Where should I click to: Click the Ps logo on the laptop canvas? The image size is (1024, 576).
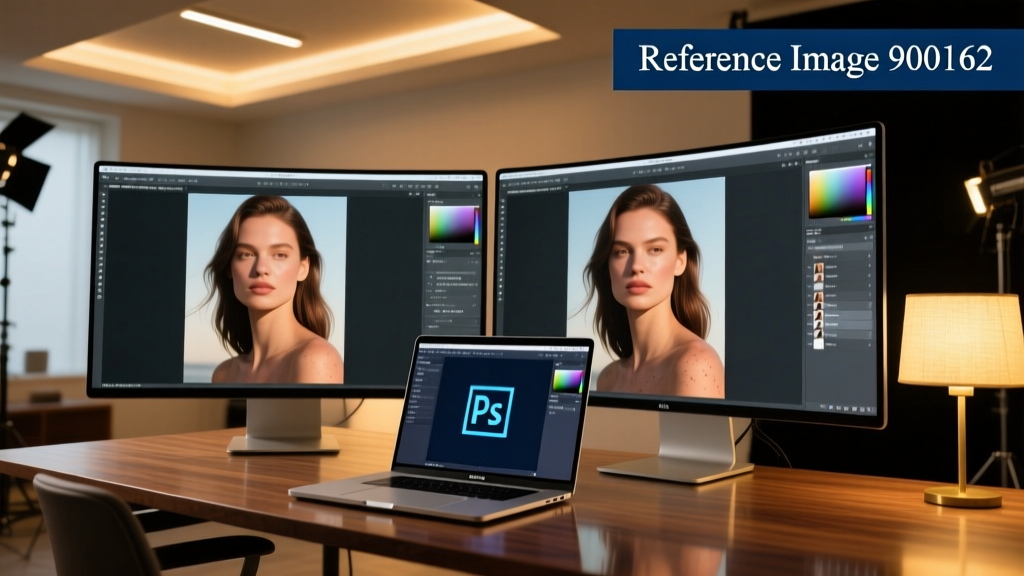(488, 411)
